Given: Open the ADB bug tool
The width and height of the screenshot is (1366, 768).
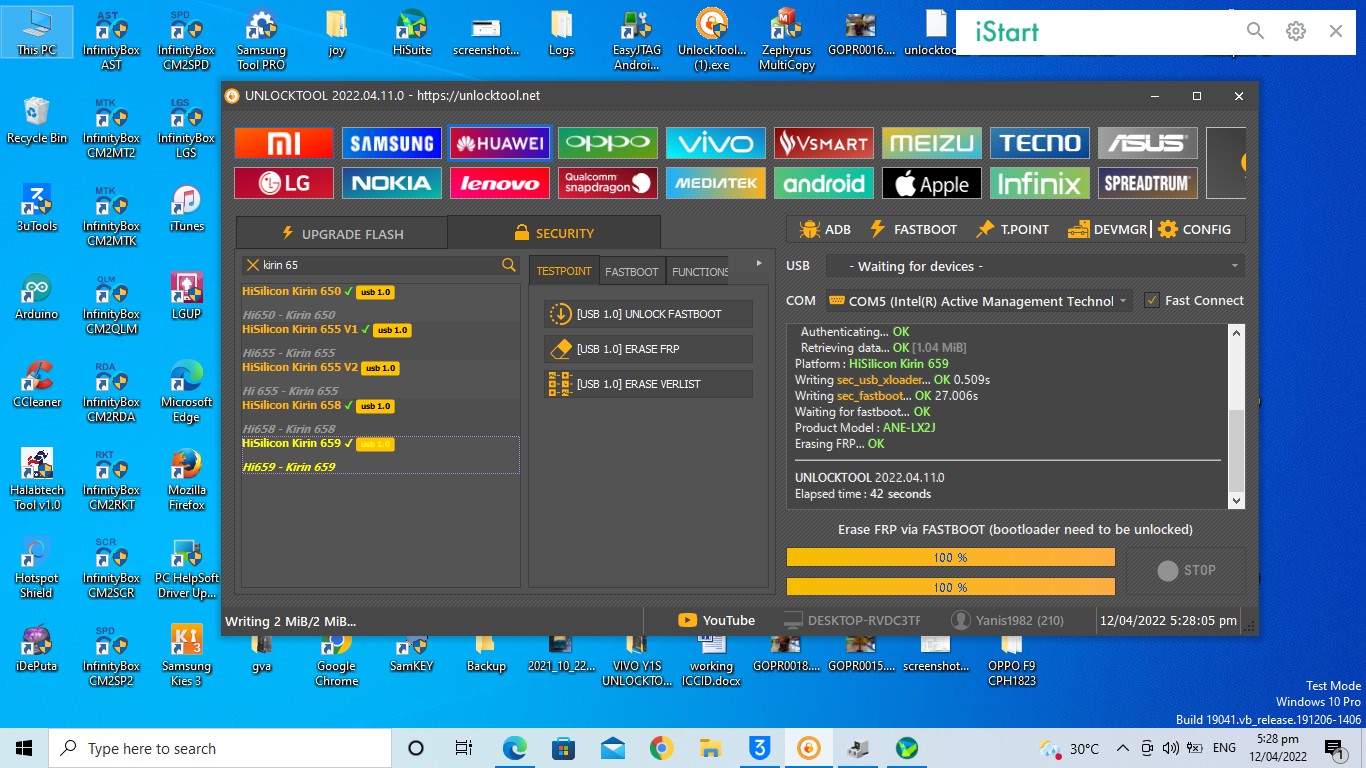Looking at the screenshot, I should (x=825, y=229).
